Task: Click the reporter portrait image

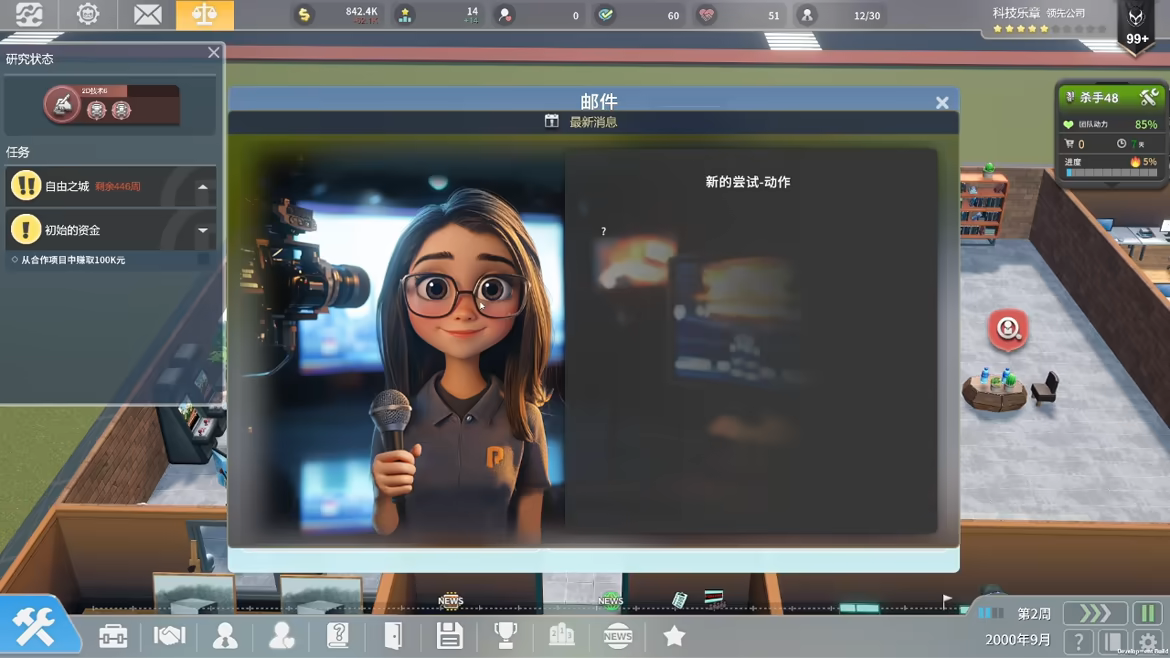Action: 401,343
